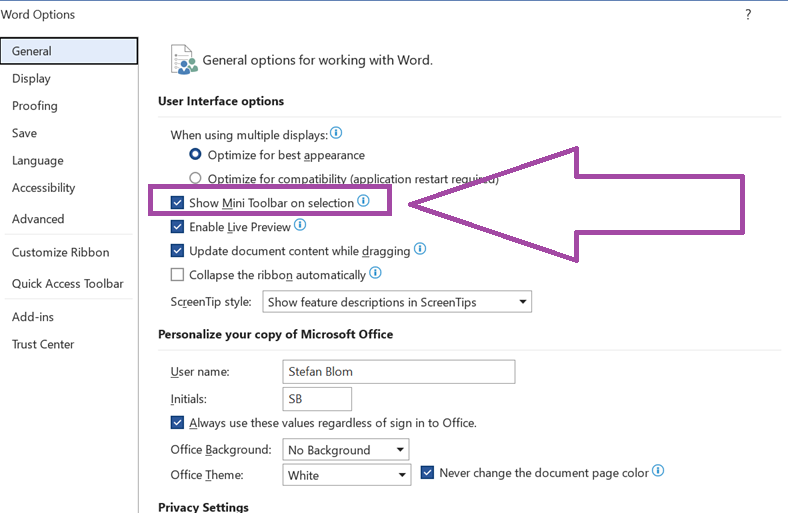Select Optimize for compatibility radio button
The width and height of the screenshot is (788, 513).
pos(195,178)
